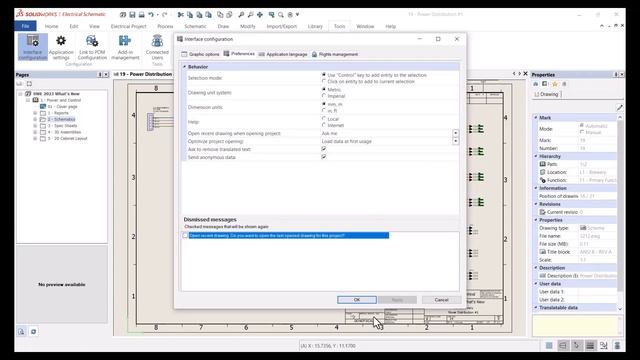Click the star favorites icon in Properties

point(554,84)
